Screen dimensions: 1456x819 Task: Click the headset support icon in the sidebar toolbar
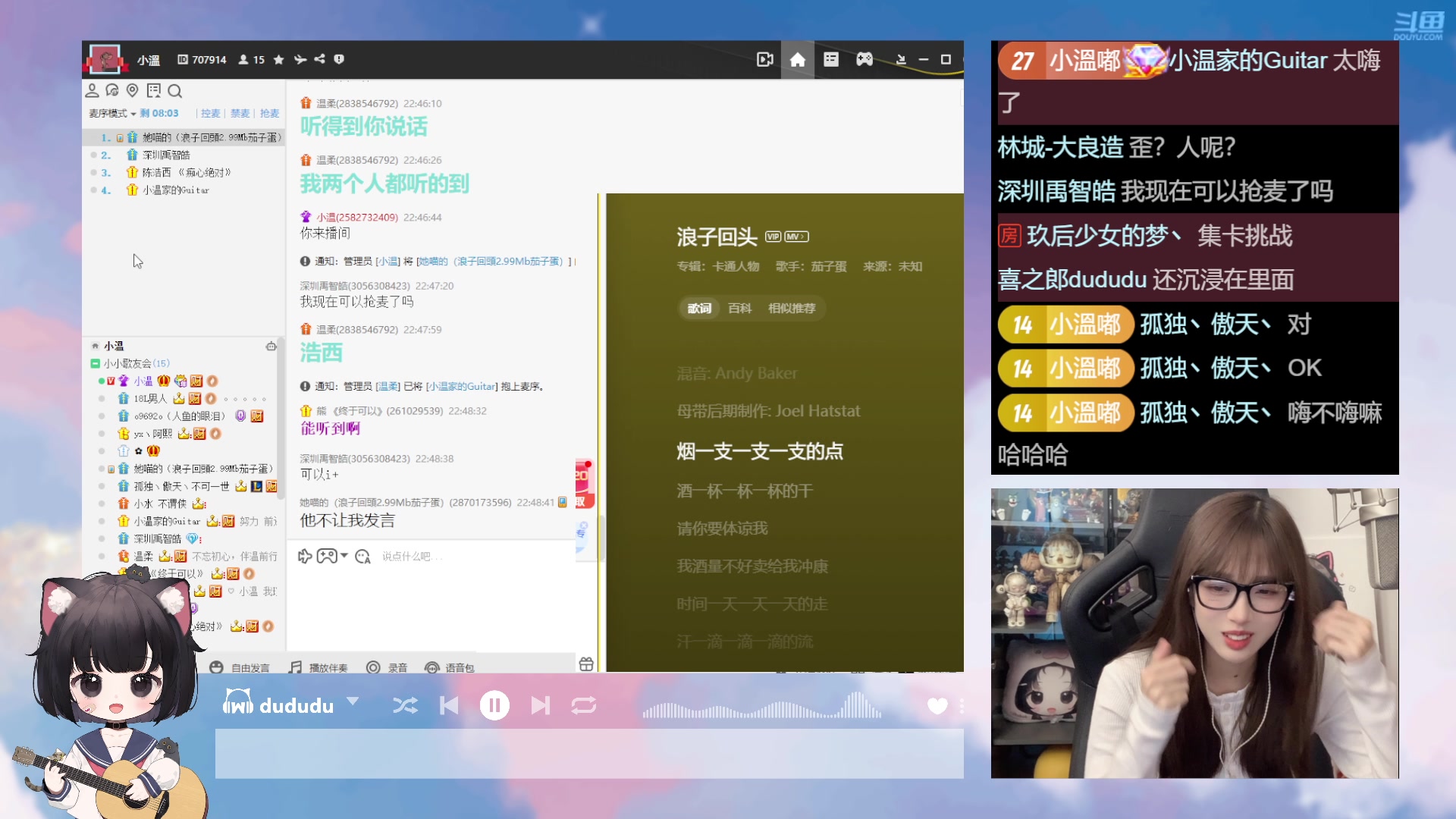coord(112,91)
